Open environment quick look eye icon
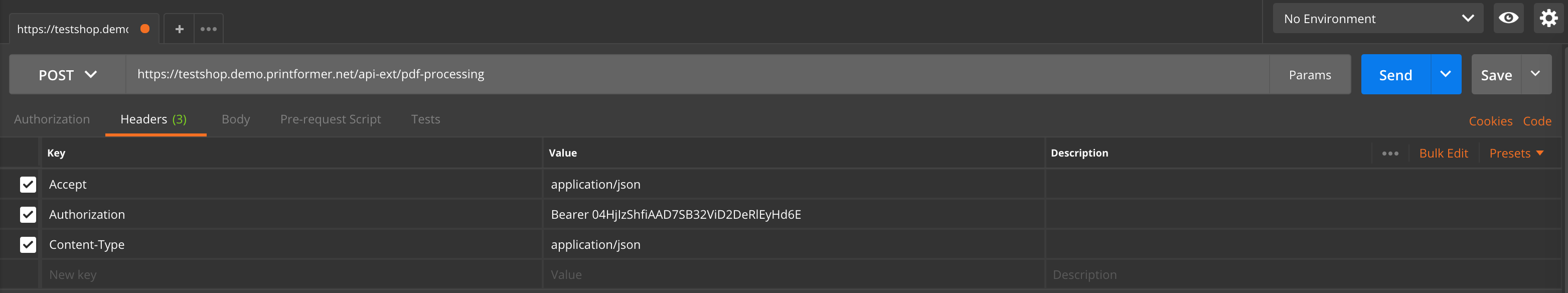 coord(1508,18)
